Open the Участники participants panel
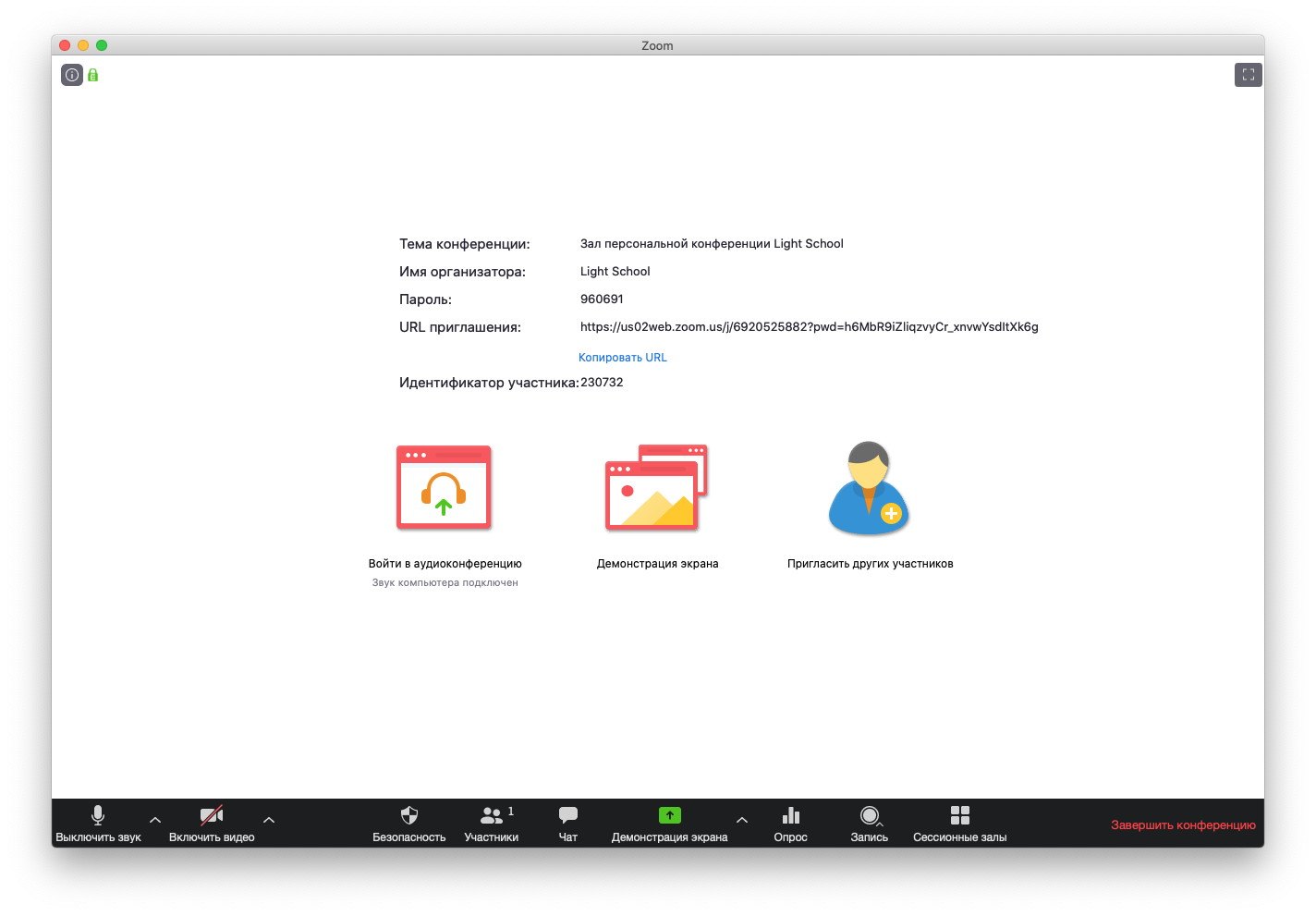Screen dimensions: 1316x916 [492, 824]
